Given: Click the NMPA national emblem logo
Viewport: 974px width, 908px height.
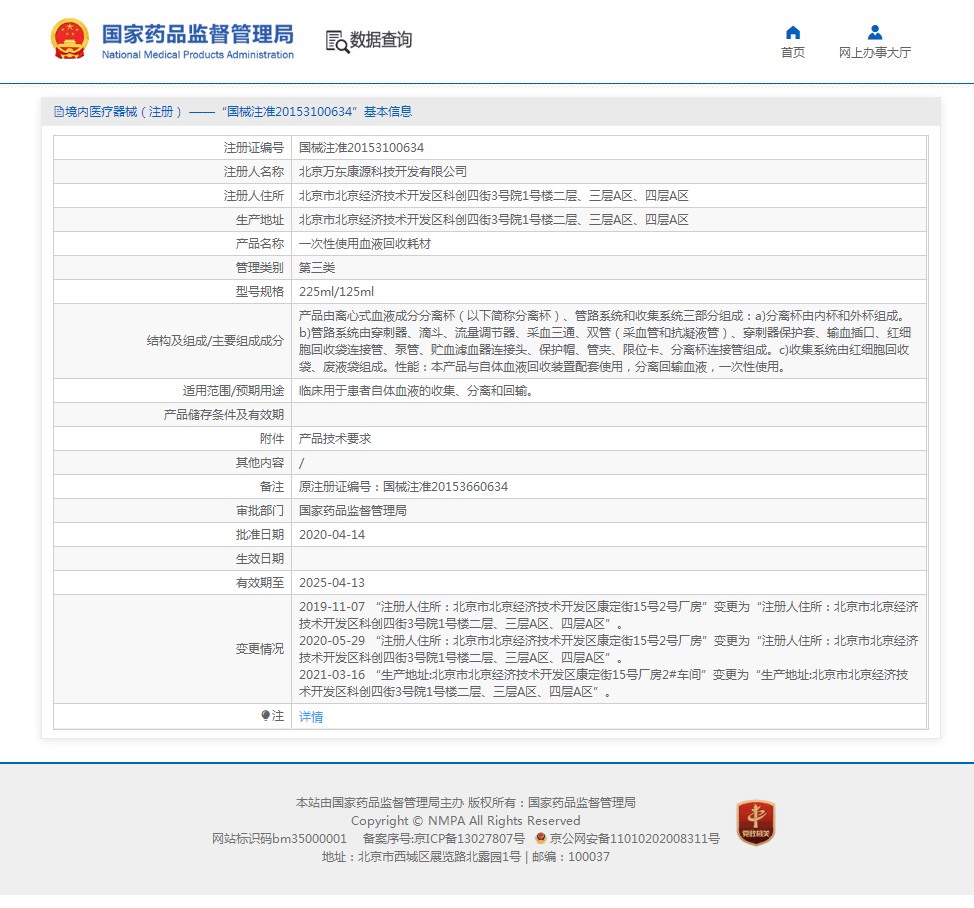Looking at the screenshot, I should 69,39.
